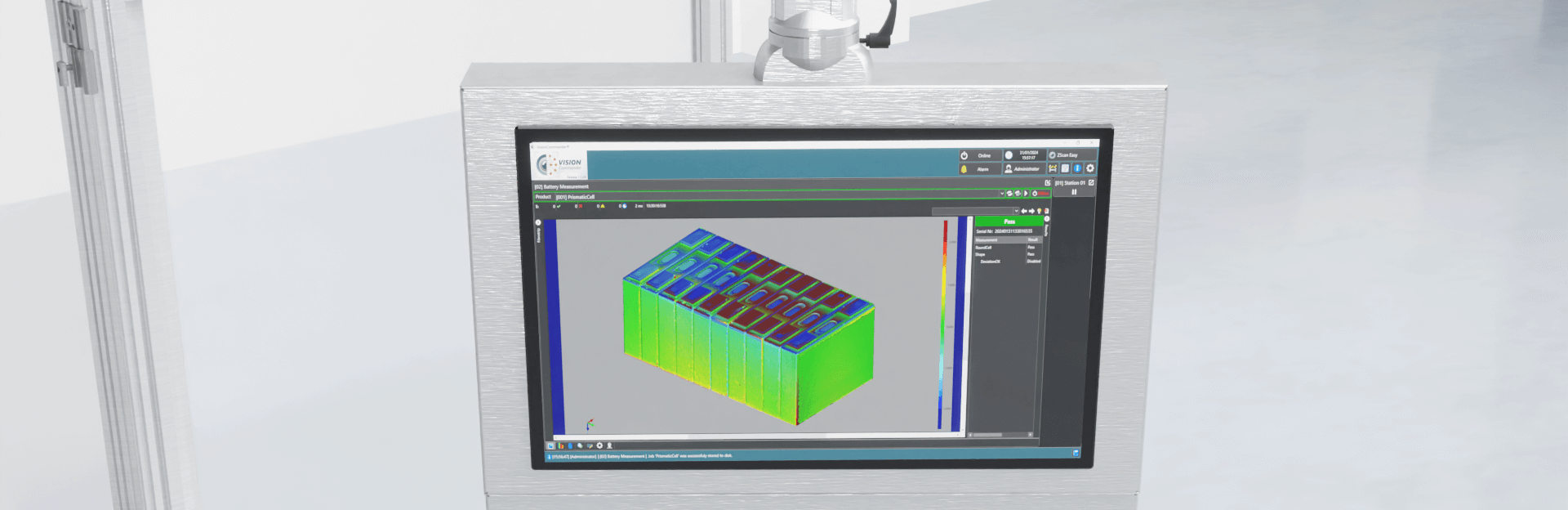The height and width of the screenshot is (510, 1568).
Task: Toggle the light bulb icon
Action: click(x=1039, y=211)
